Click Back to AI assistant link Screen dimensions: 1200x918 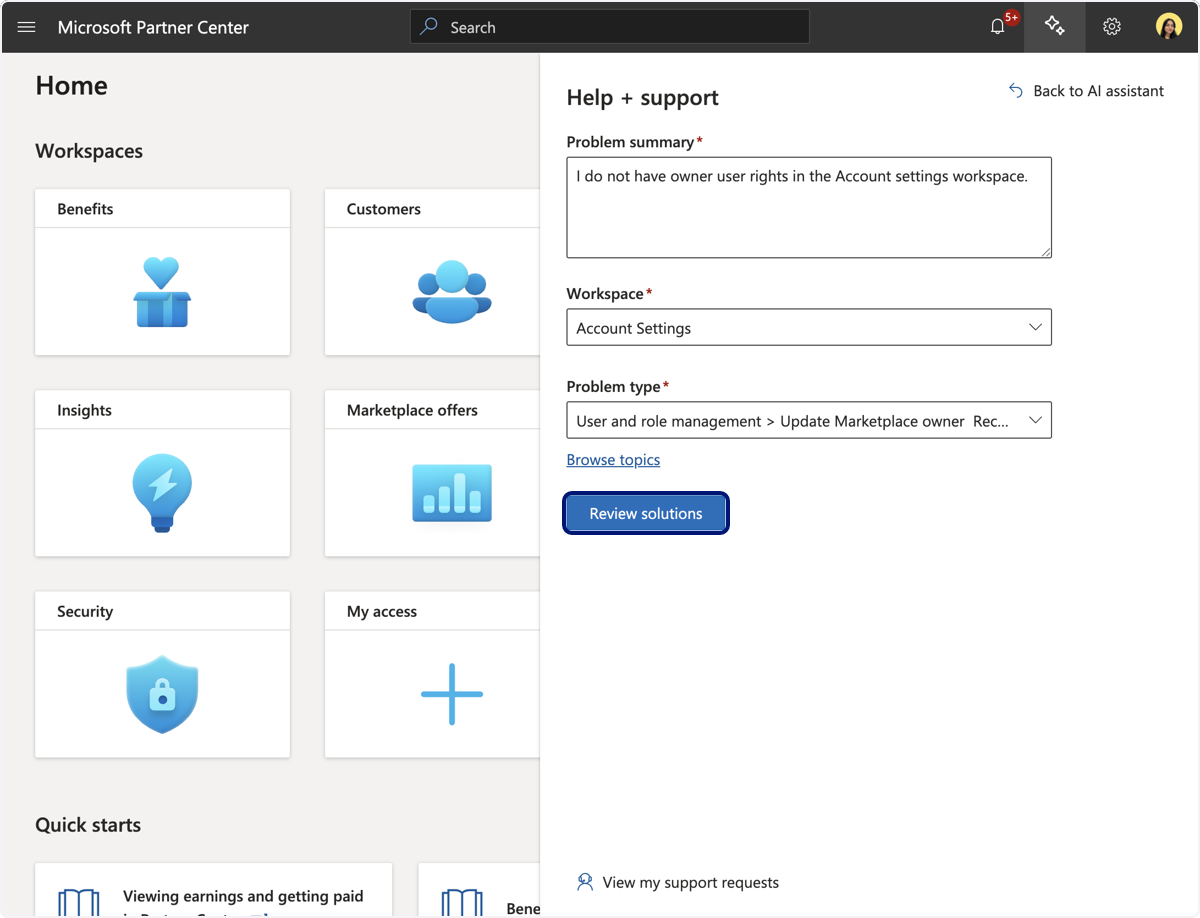coord(1098,91)
